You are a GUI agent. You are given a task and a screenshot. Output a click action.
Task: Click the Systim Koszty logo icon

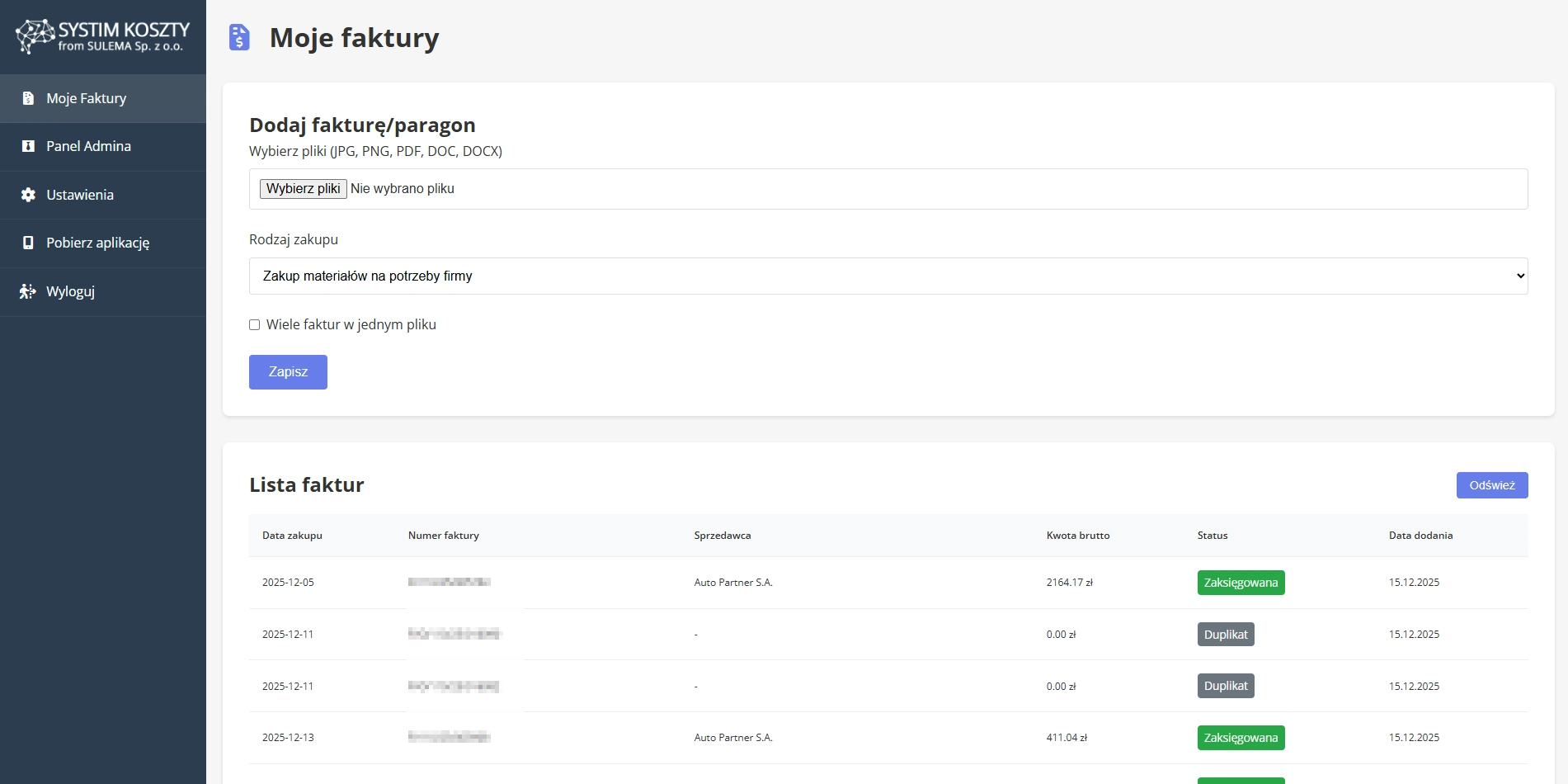[35, 36]
